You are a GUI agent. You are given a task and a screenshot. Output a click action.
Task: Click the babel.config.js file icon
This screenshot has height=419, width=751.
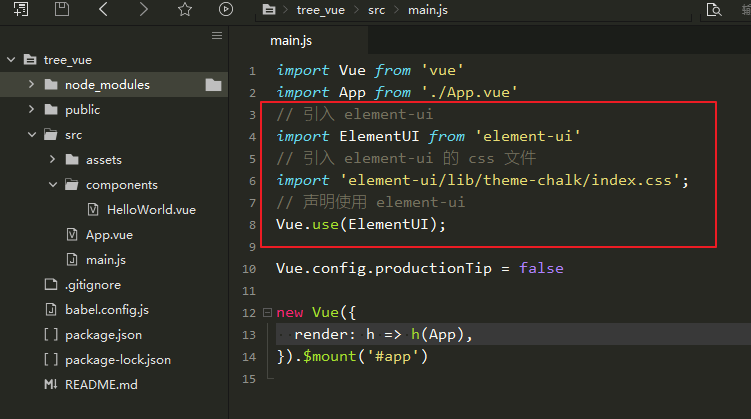coord(51,309)
